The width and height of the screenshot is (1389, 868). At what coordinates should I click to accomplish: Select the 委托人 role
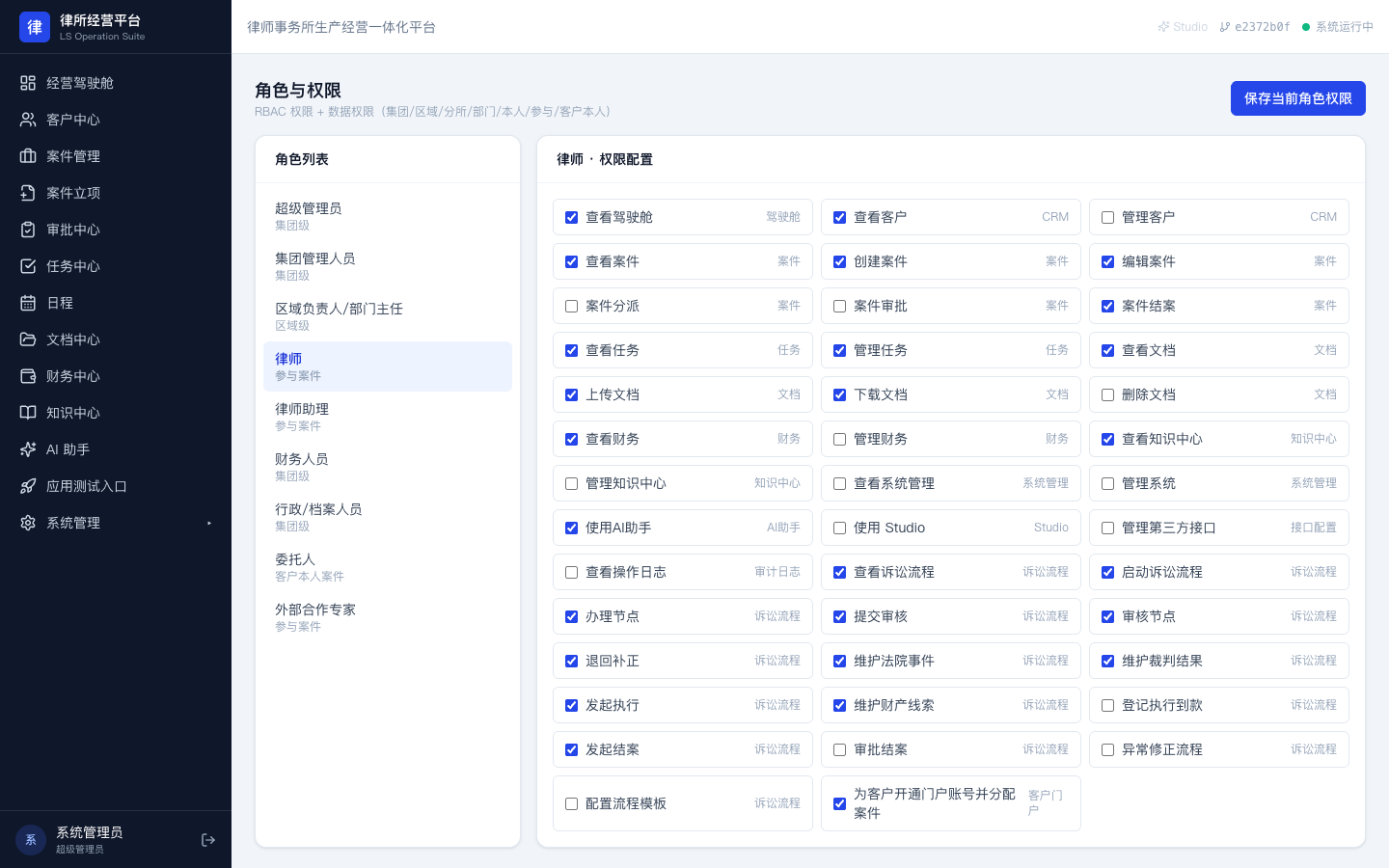click(388, 567)
